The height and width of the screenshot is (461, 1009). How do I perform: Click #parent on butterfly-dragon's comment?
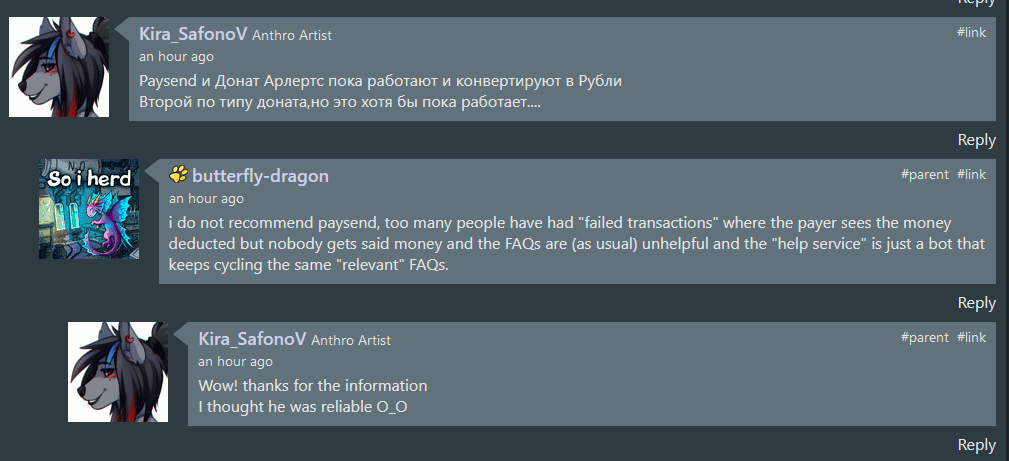[924, 174]
